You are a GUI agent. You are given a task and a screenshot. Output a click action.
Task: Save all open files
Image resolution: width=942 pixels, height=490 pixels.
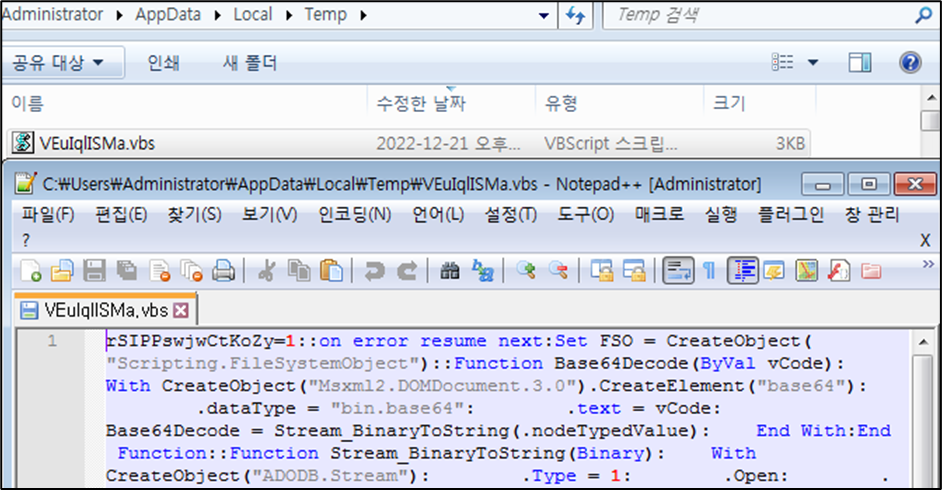(127, 271)
